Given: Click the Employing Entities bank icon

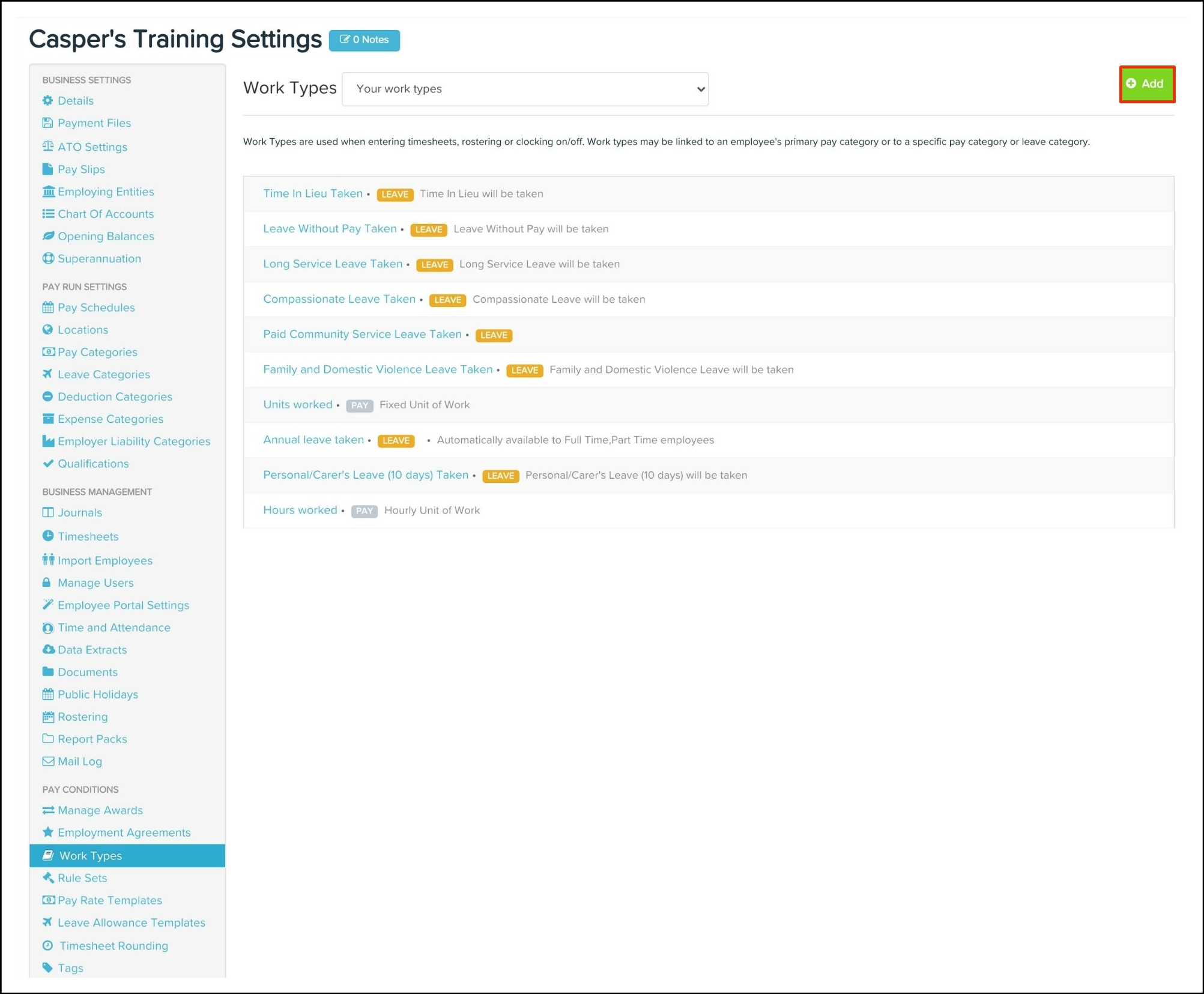Looking at the screenshot, I should (x=48, y=192).
